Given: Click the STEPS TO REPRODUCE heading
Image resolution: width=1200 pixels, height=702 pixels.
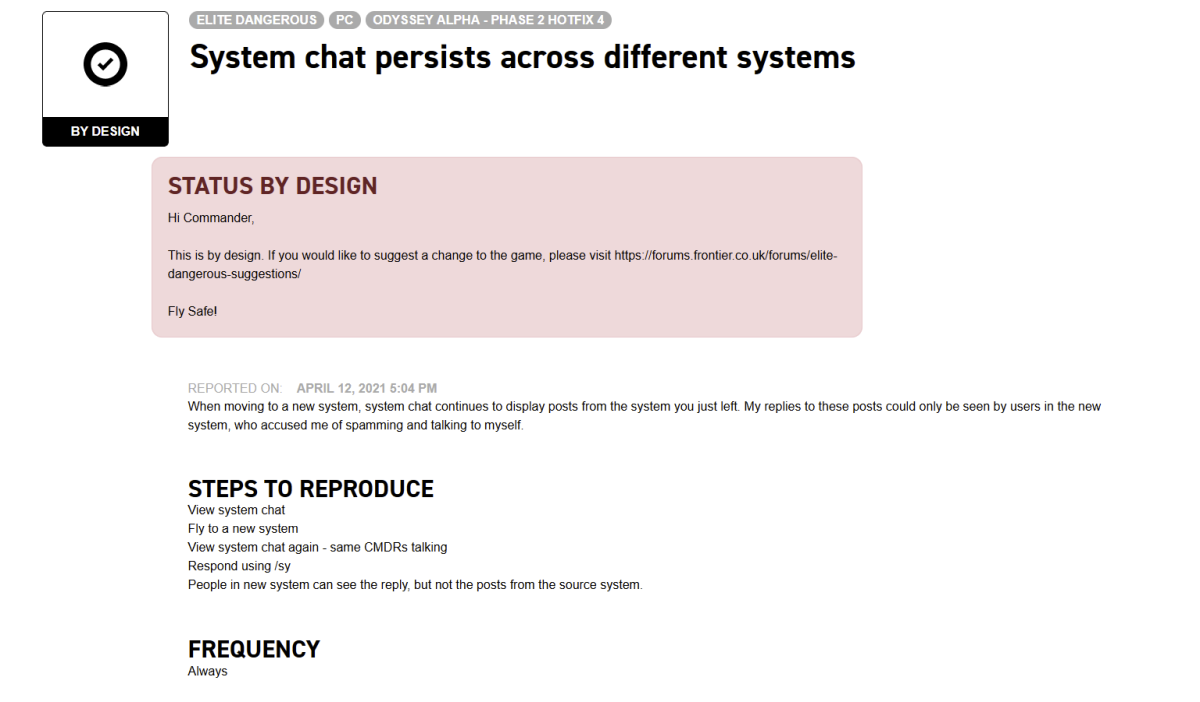Looking at the screenshot, I should (311, 489).
